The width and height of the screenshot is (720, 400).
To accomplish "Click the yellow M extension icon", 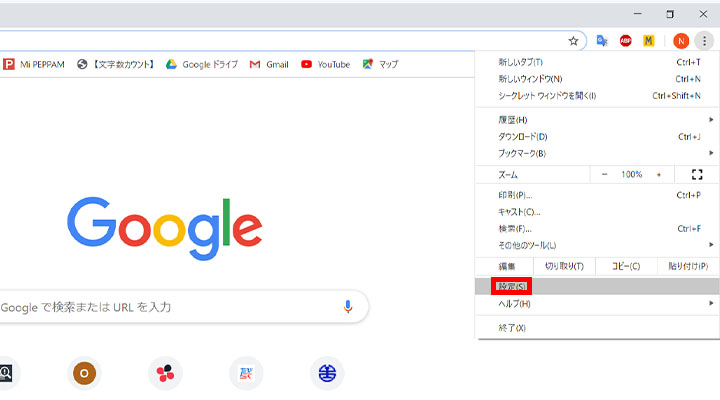I will click(648, 41).
